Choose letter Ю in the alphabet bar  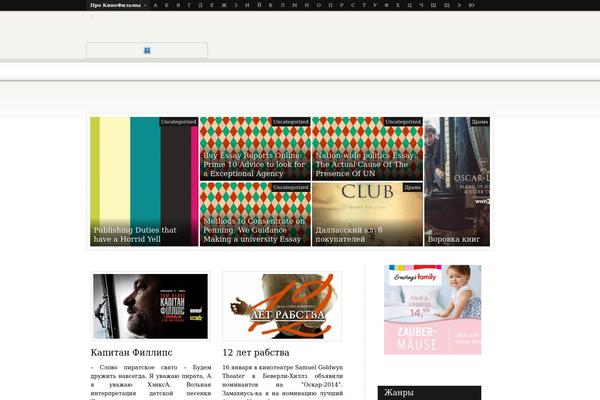pos(471,5)
